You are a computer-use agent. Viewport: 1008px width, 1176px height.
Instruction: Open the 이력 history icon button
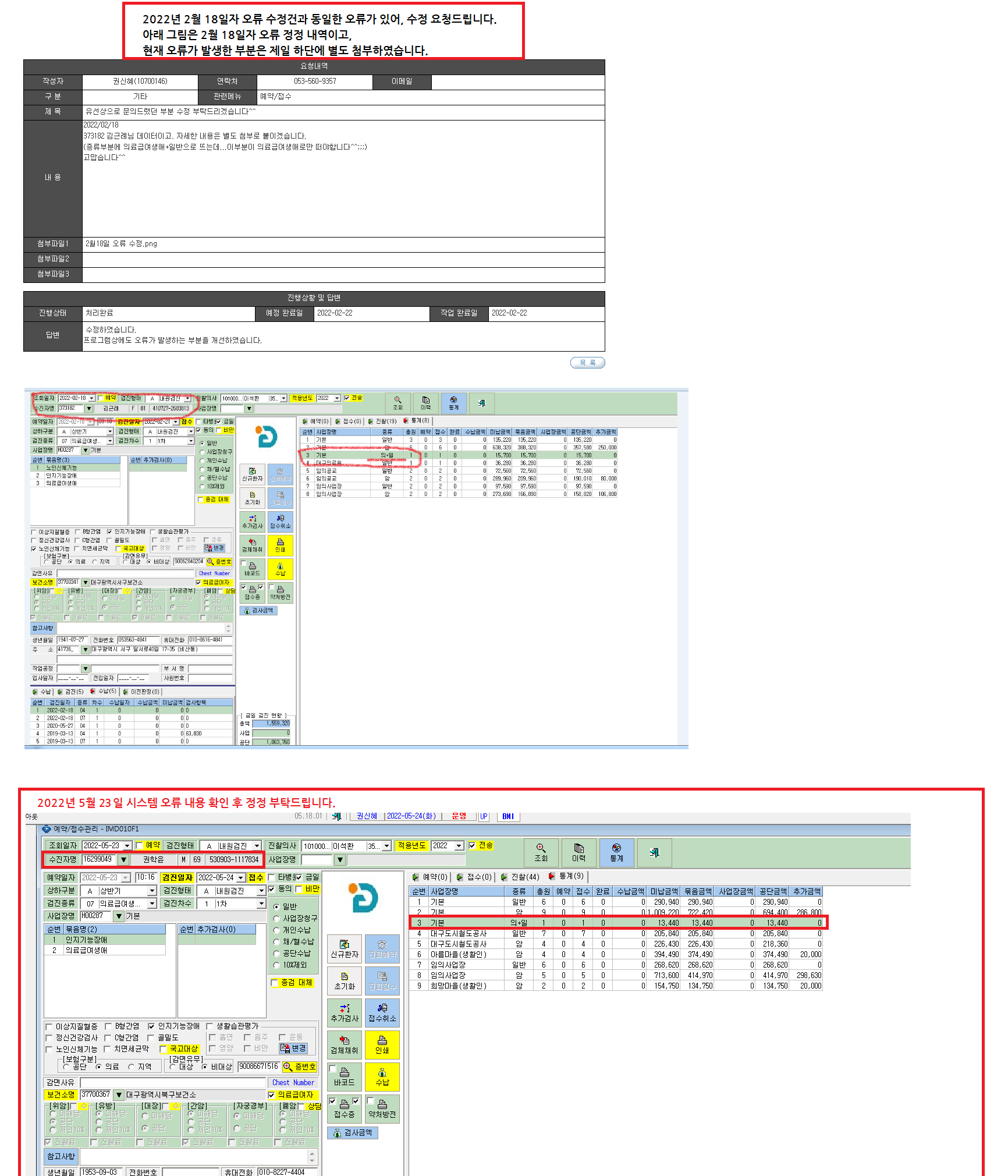[x=578, y=852]
